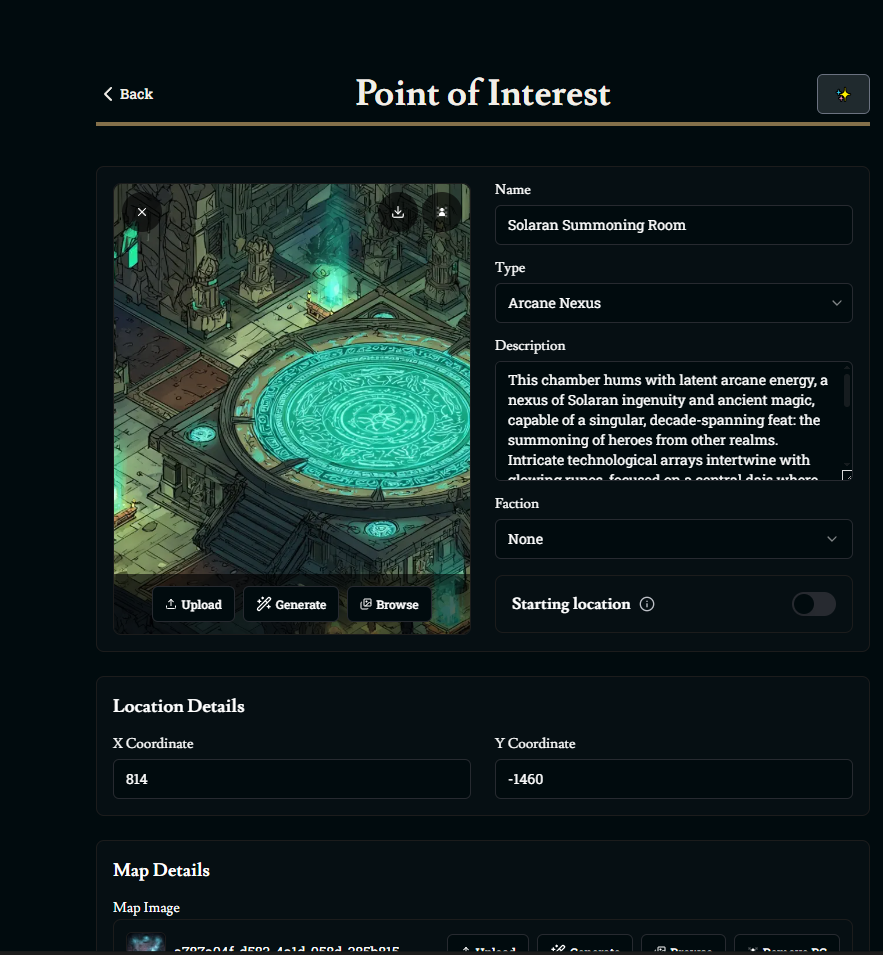This screenshot has height=955, width=883.
Task: Click the AI sparkle button in header
Action: (843, 94)
